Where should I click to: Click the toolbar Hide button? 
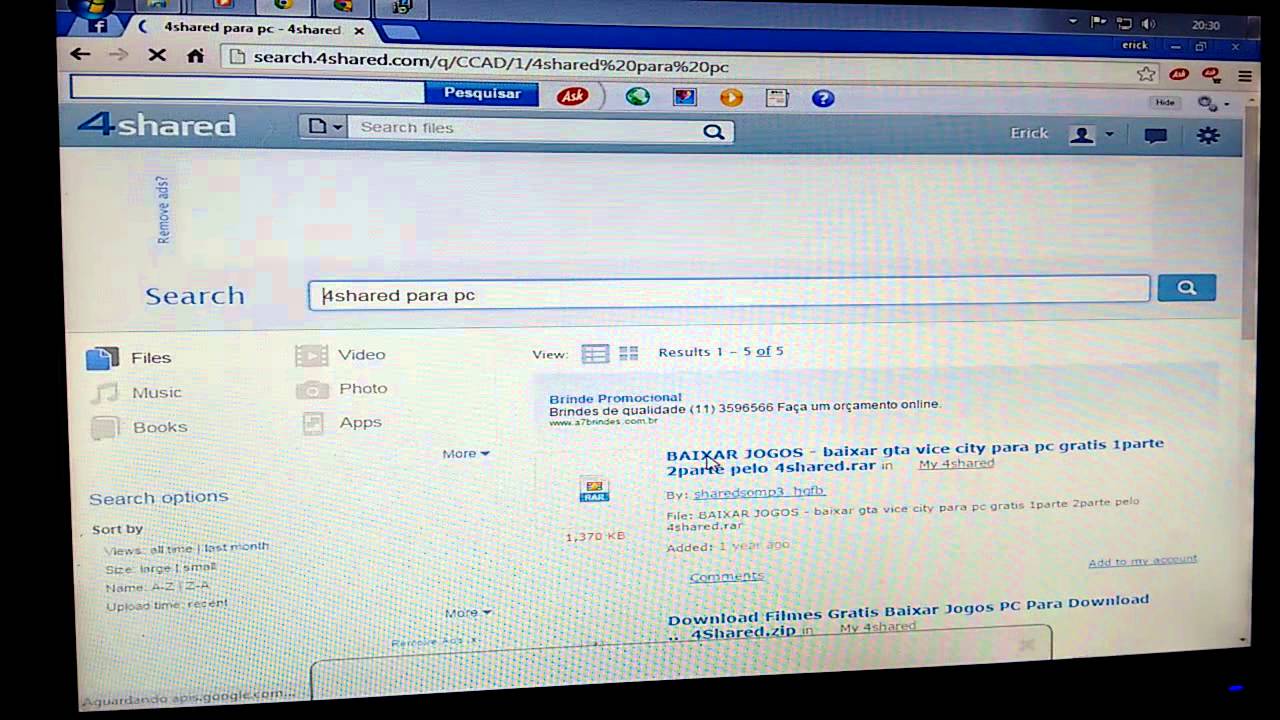click(1165, 102)
